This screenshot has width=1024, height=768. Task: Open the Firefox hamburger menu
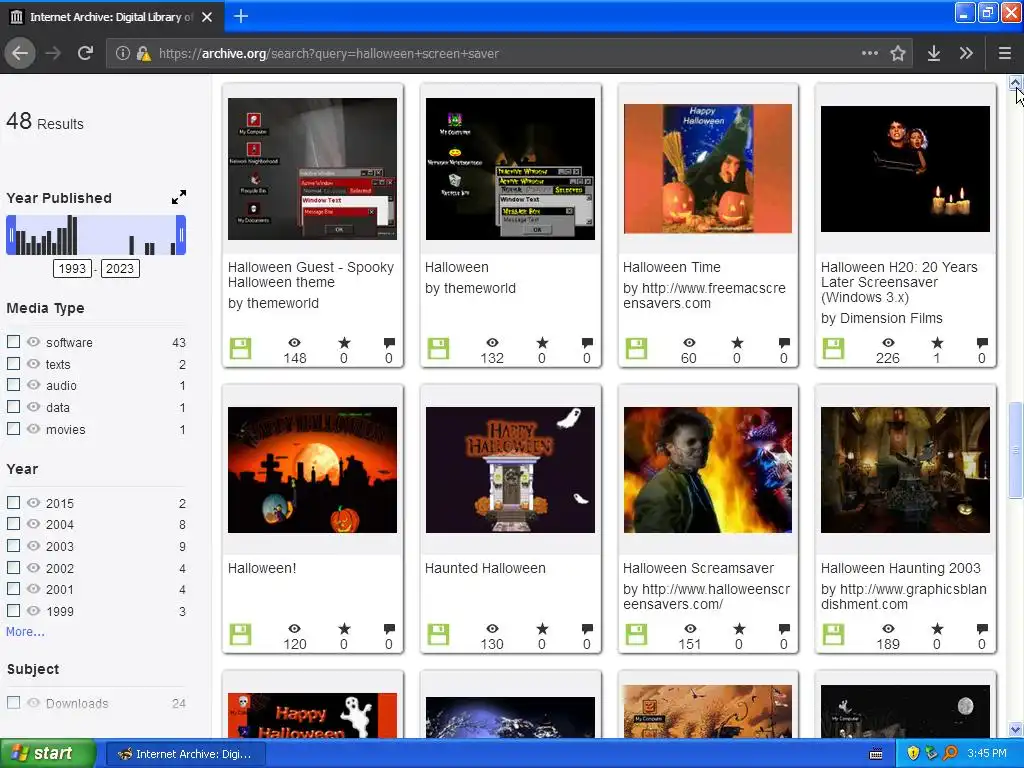coord(1004,53)
